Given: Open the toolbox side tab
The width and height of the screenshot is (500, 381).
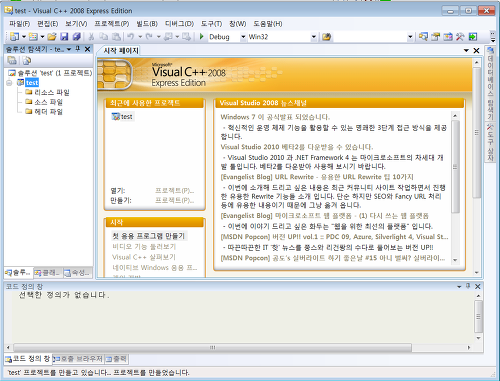Looking at the screenshot, I should (490, 142).
